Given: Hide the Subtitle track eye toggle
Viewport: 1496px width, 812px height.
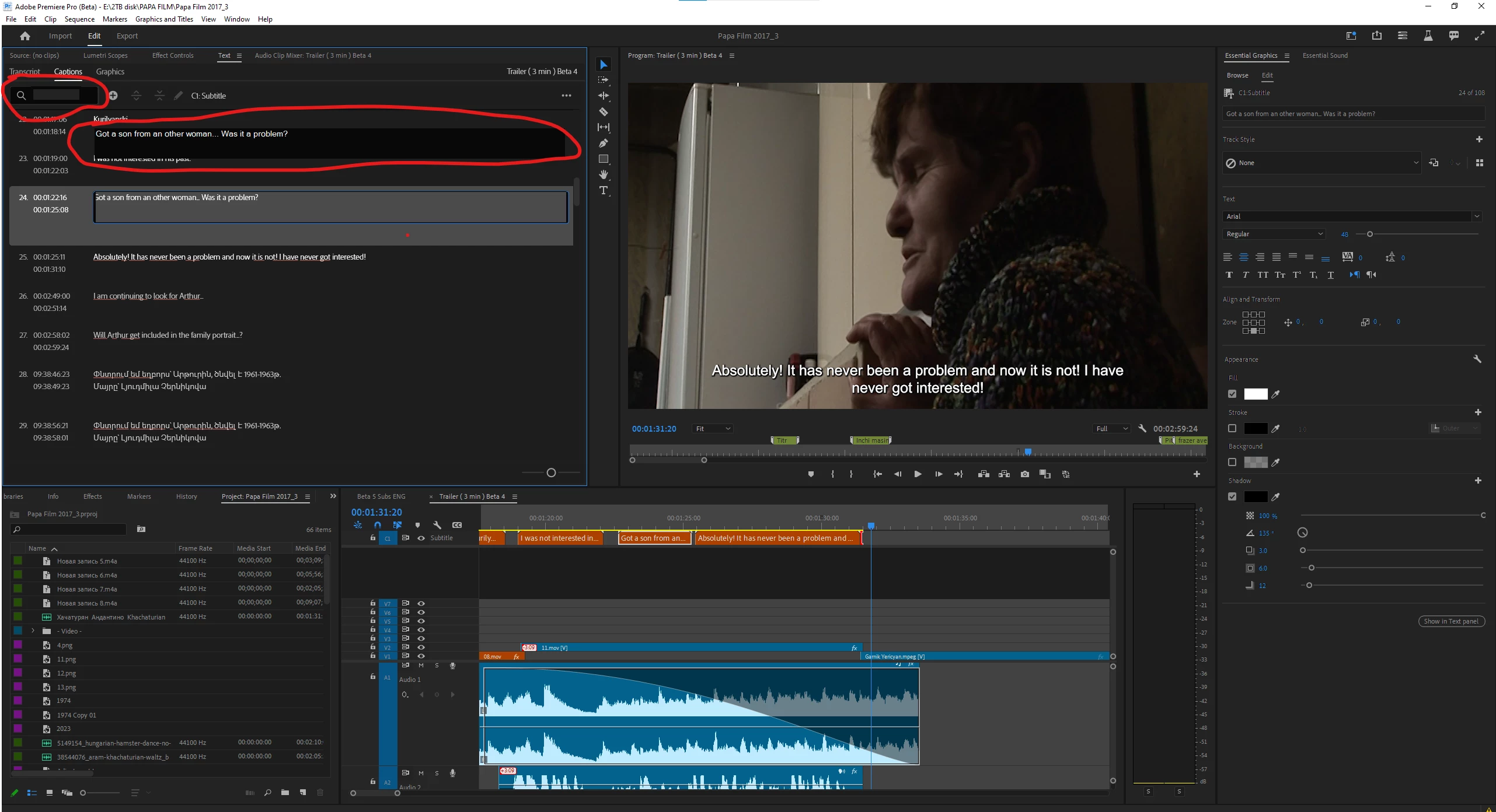Looking at the screenshot, I should pos(421,538).
